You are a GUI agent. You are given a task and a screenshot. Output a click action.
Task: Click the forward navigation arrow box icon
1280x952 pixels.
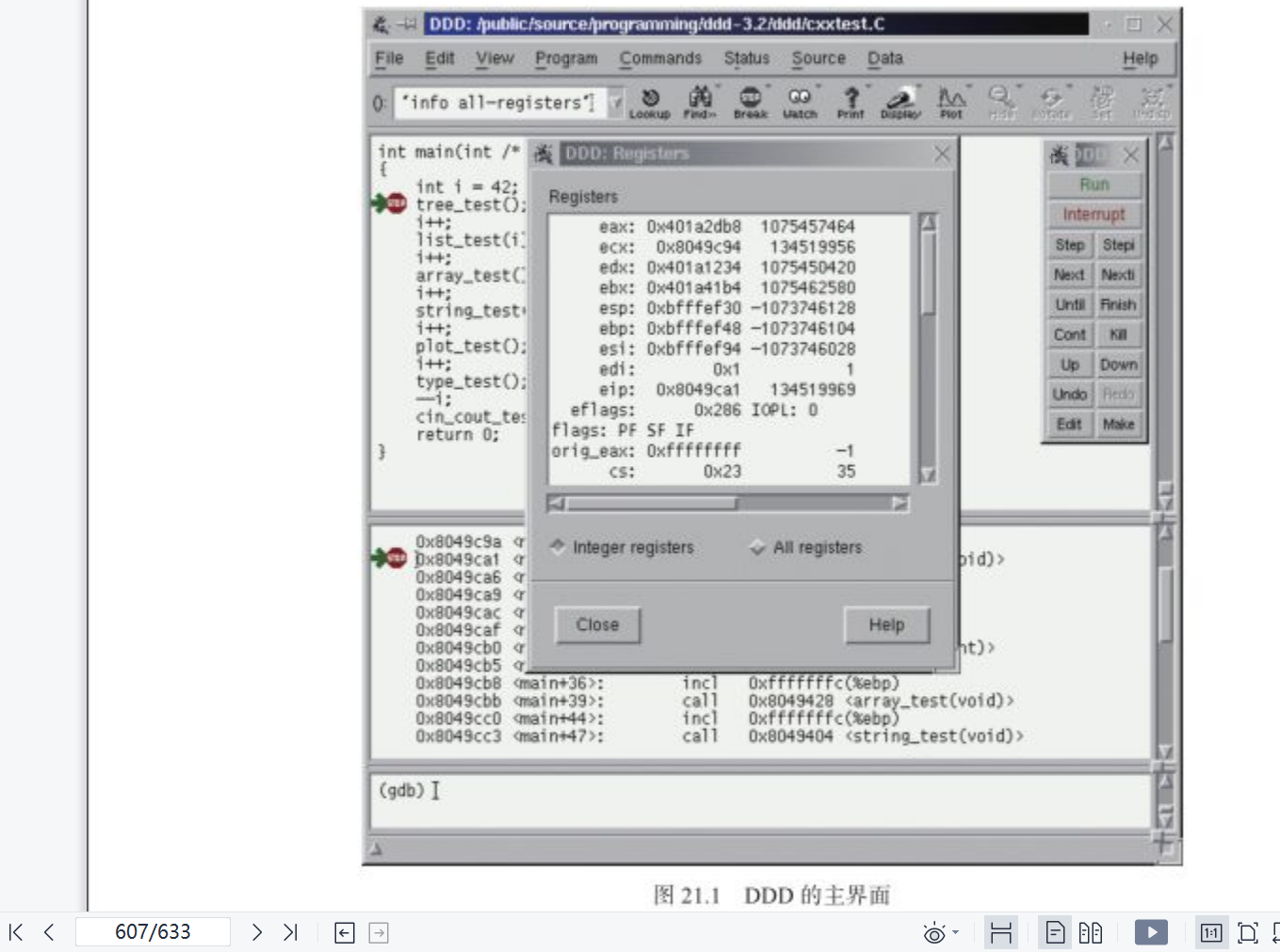[x=379, y=933]
